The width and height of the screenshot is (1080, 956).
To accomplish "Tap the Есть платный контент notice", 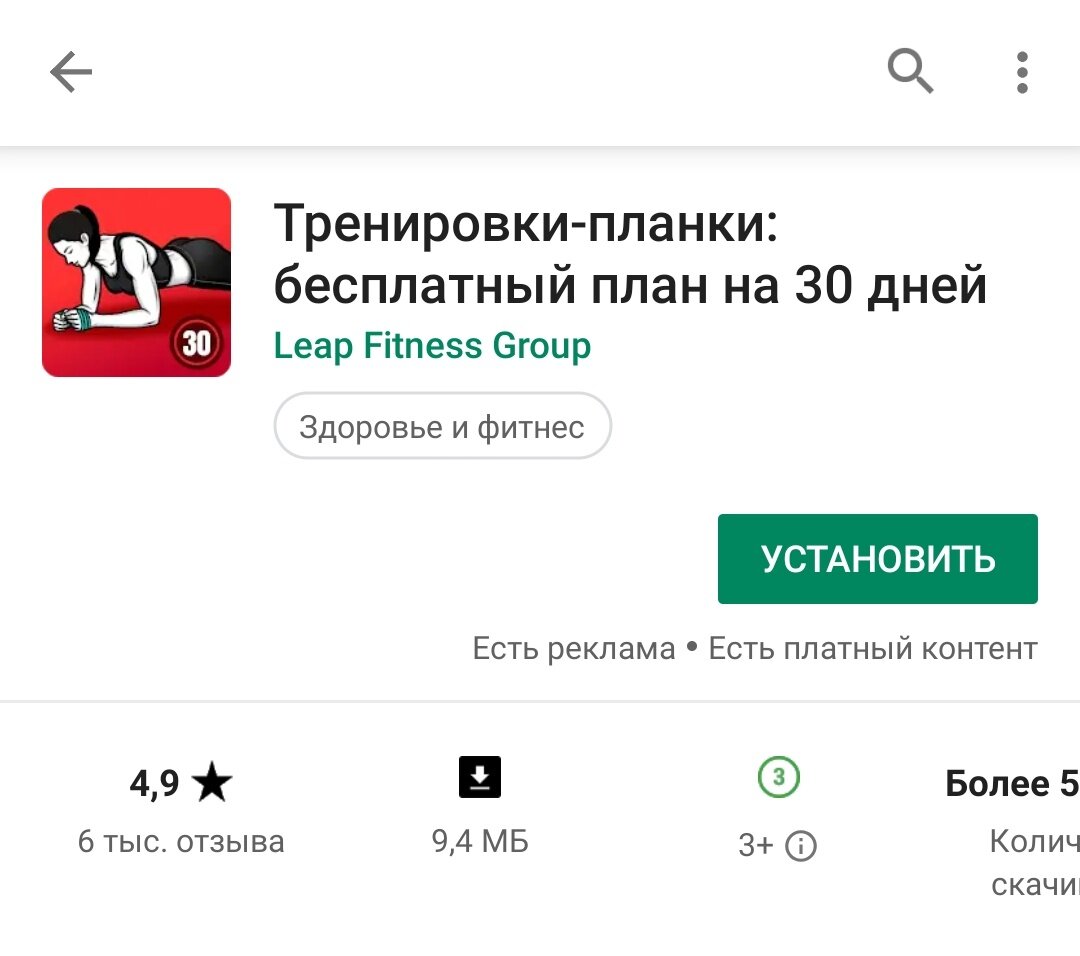I will tap(873, 649).
